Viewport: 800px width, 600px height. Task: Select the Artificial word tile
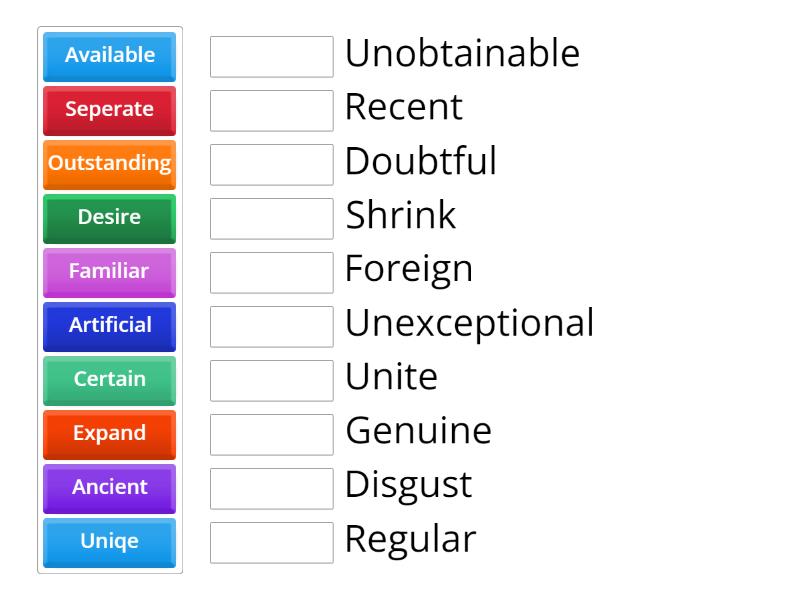pos(108,327)
